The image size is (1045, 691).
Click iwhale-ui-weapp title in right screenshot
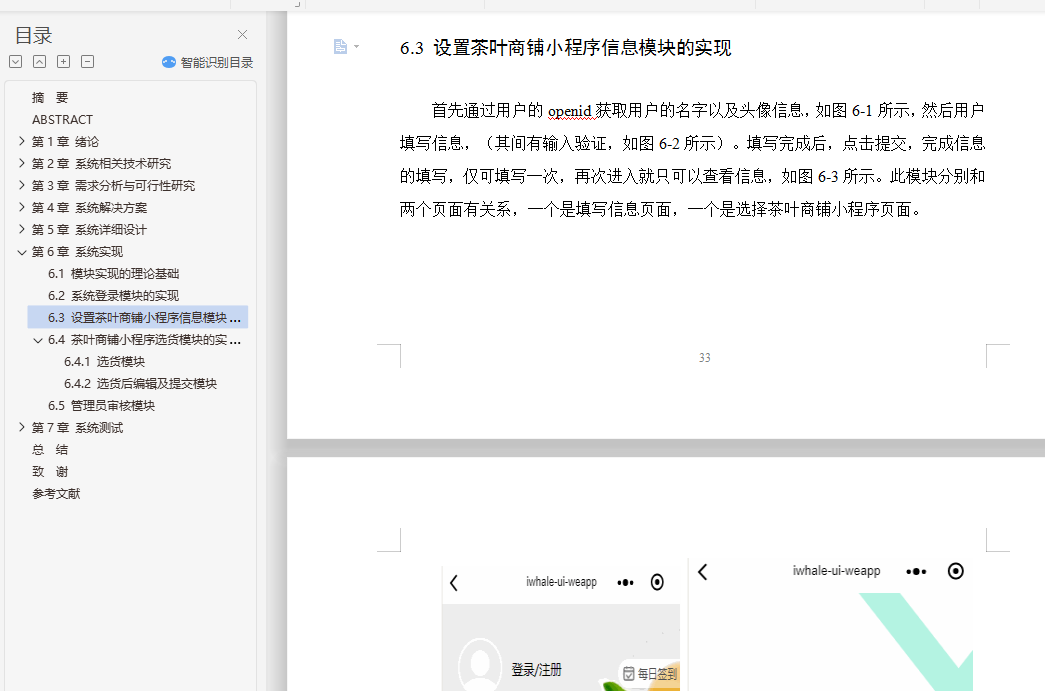coord(836,571)
